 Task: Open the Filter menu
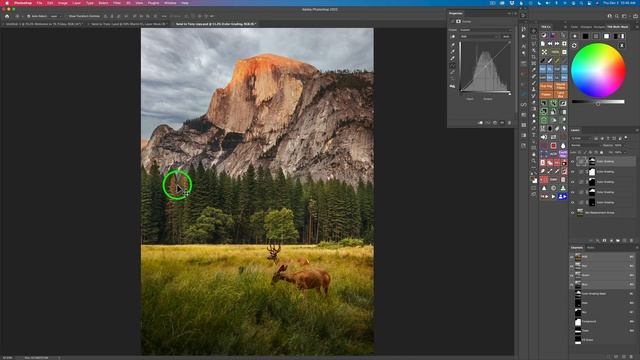point(117,3)
